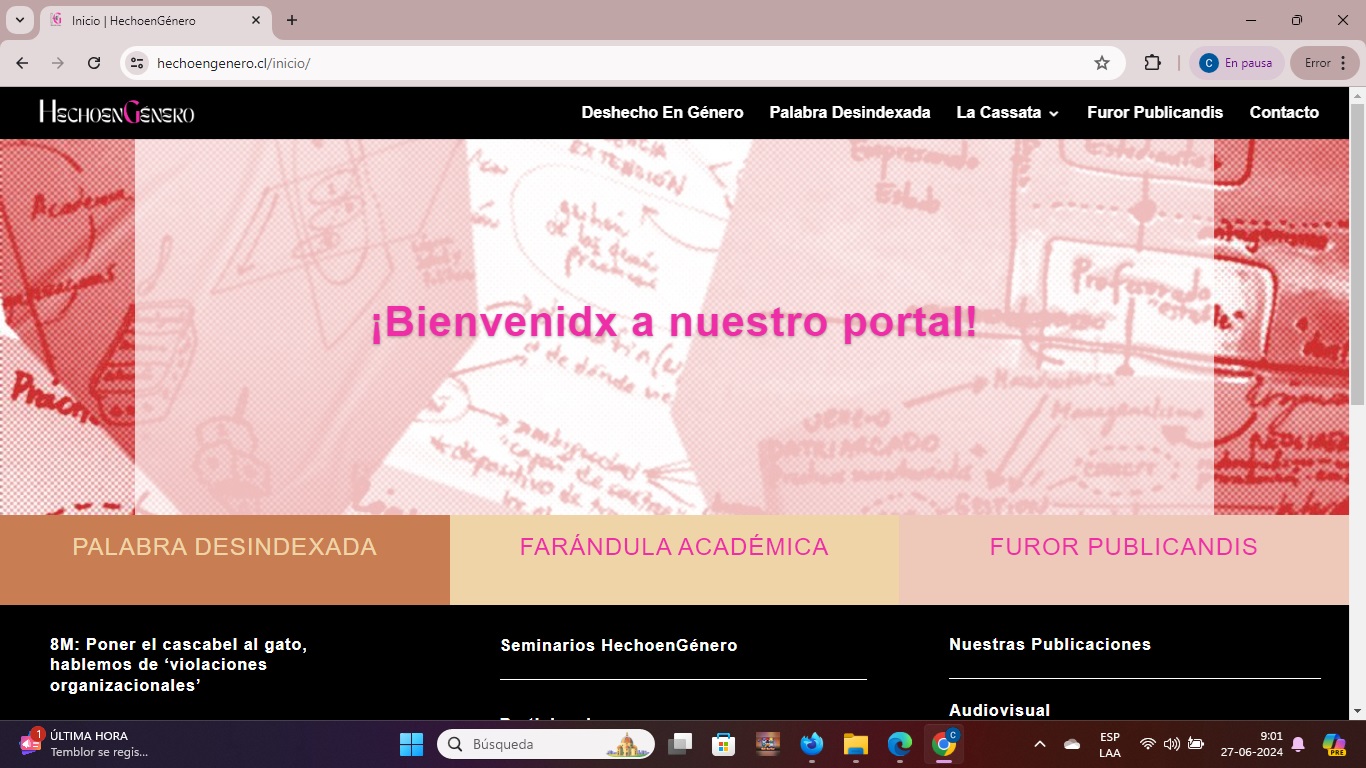Open volume speaker tray icon
The image size is (1366, 768).
point(1171,744)
